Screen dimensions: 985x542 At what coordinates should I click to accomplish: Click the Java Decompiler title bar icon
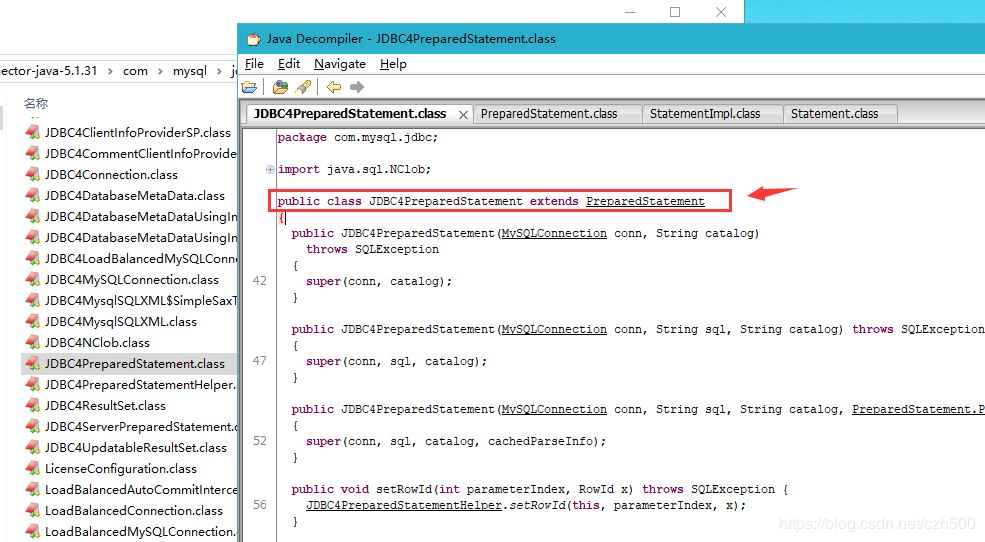coord(253,39)
